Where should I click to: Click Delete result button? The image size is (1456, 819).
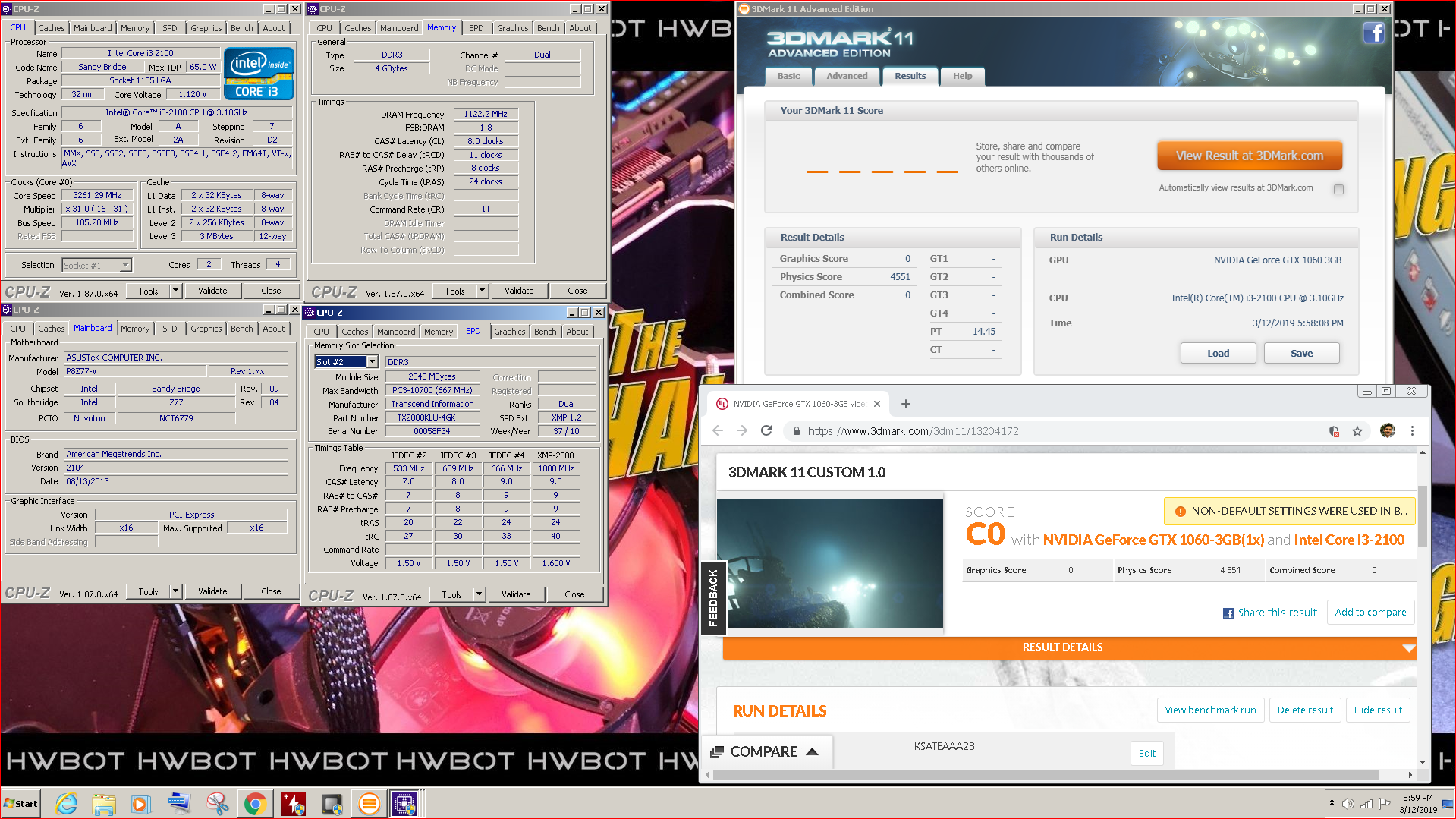point(1305,710)
